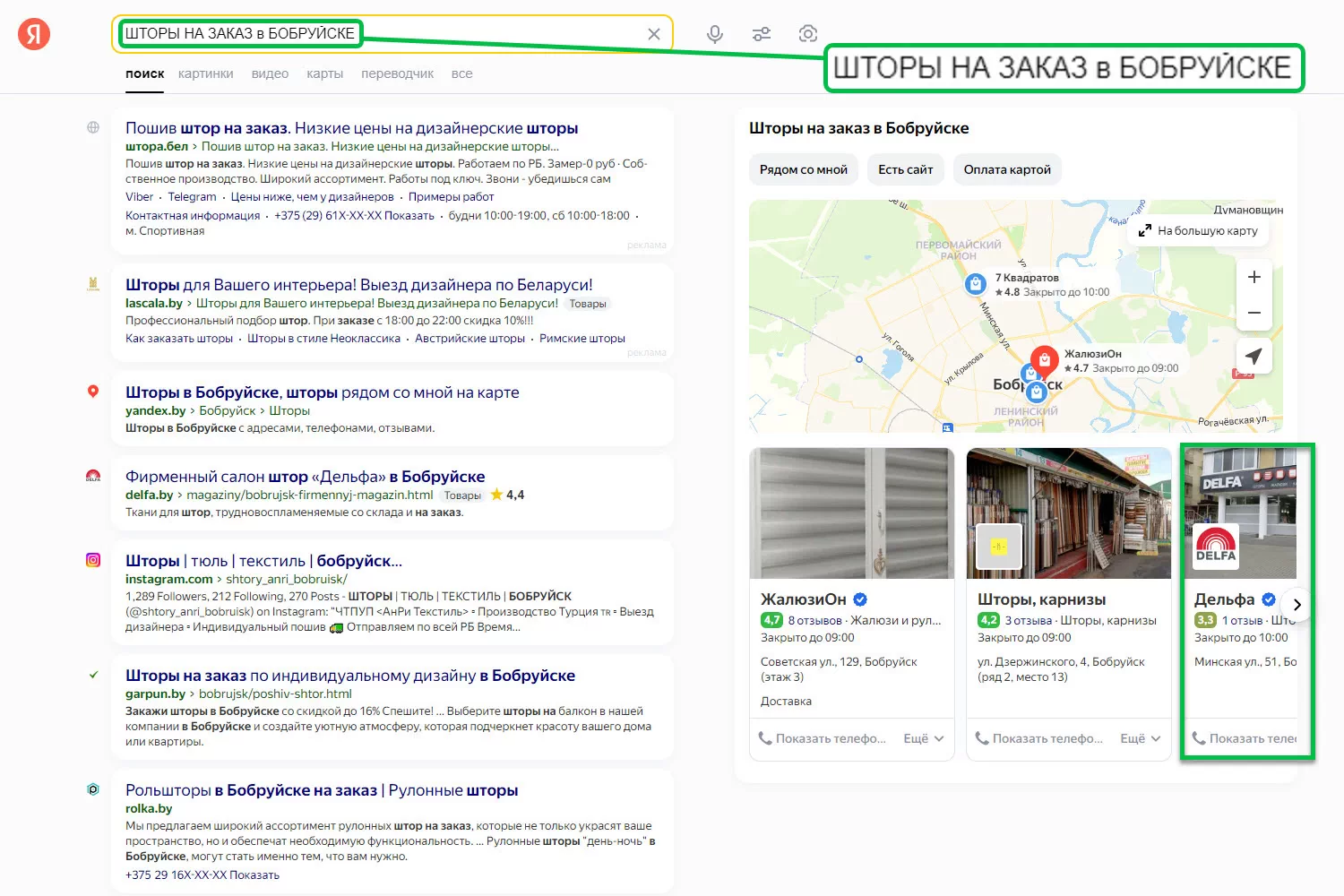Switch to the 'картинки' tab

pyautogui.click(x=205, y=73)
